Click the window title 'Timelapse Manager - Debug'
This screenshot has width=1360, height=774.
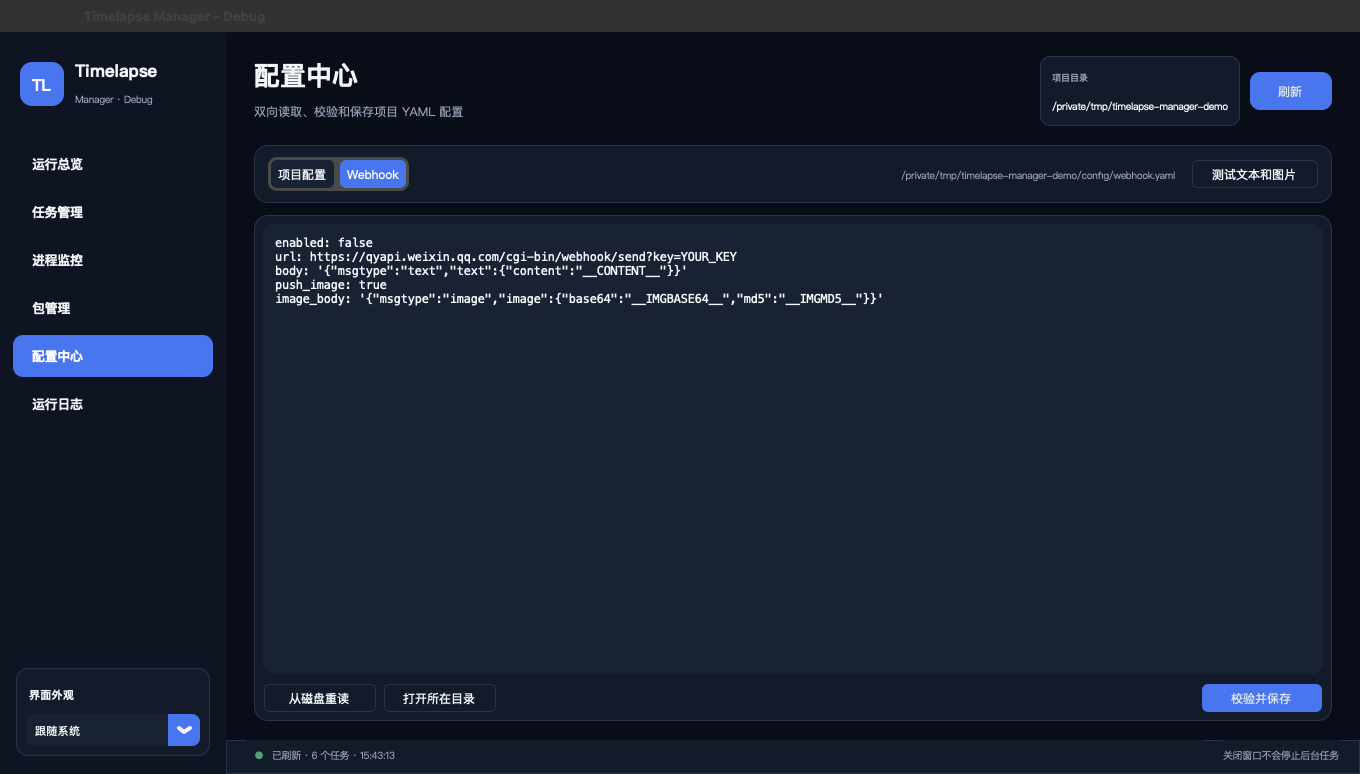[174, 16]
